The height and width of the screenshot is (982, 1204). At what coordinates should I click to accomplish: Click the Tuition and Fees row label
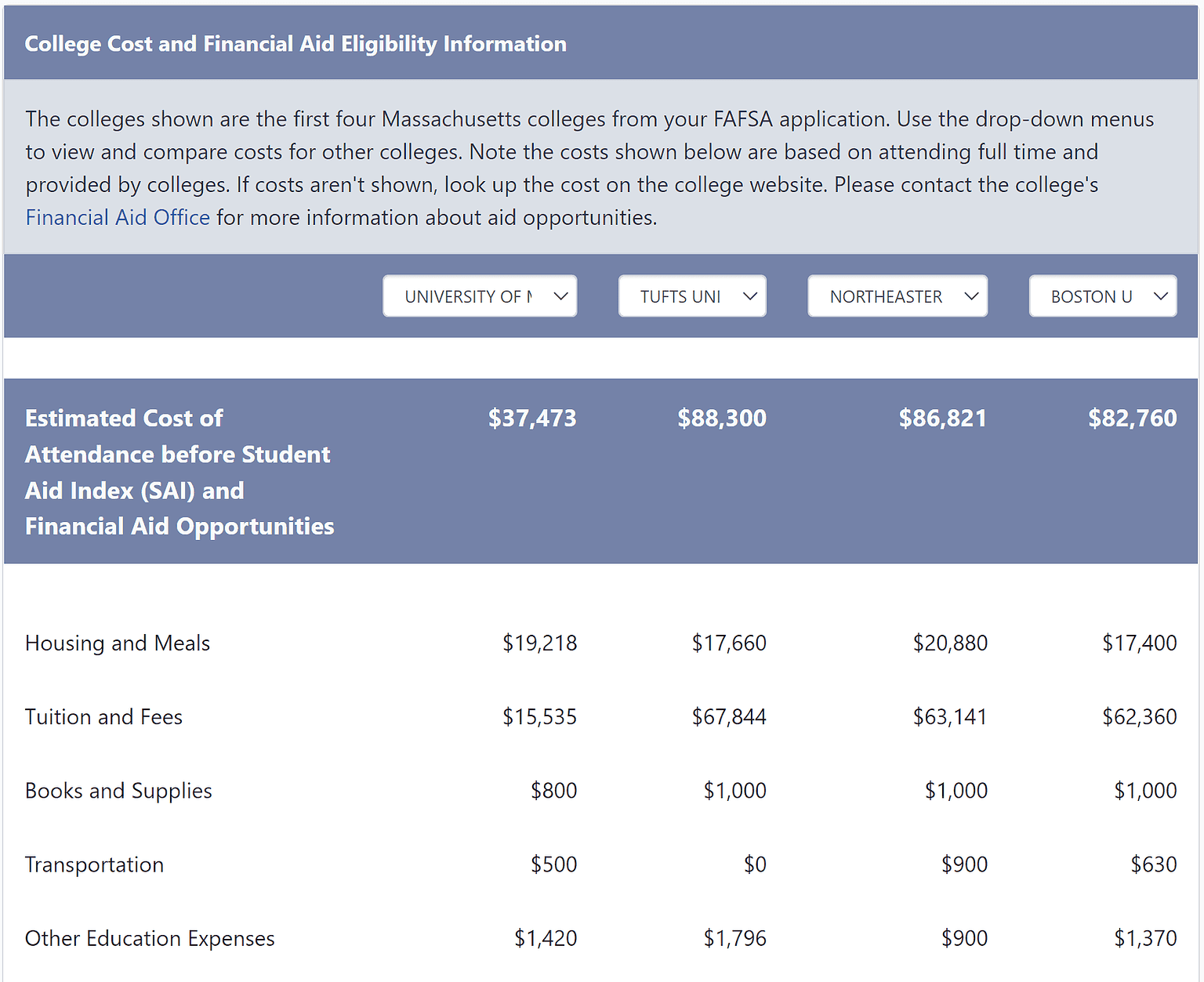[x=103, y=716]
